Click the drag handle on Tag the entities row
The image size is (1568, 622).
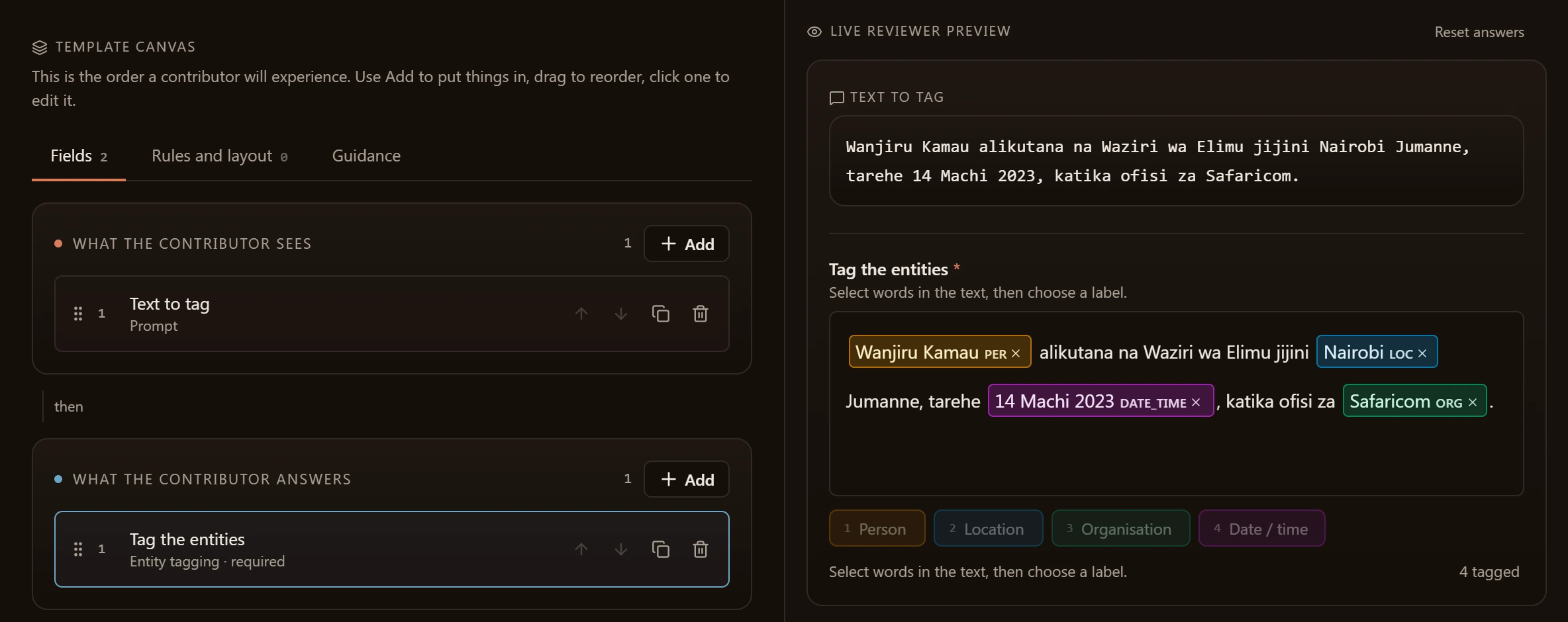click(x=78, y=549)
